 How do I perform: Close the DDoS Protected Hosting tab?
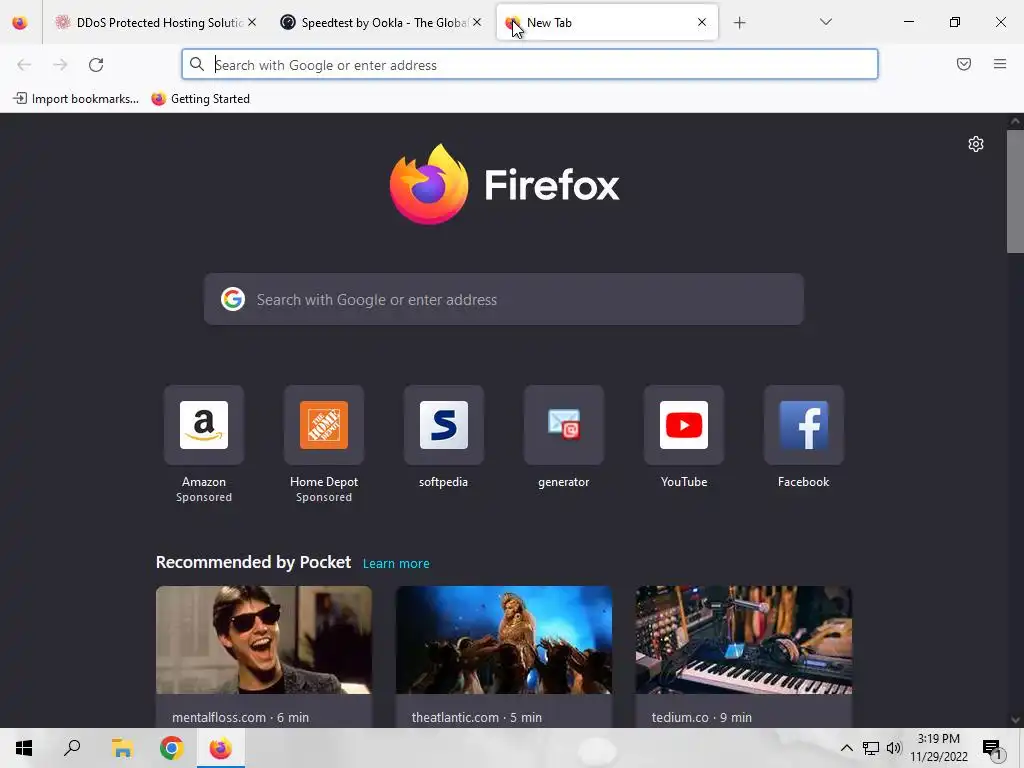pyautogui.click(x=252, y=22)
